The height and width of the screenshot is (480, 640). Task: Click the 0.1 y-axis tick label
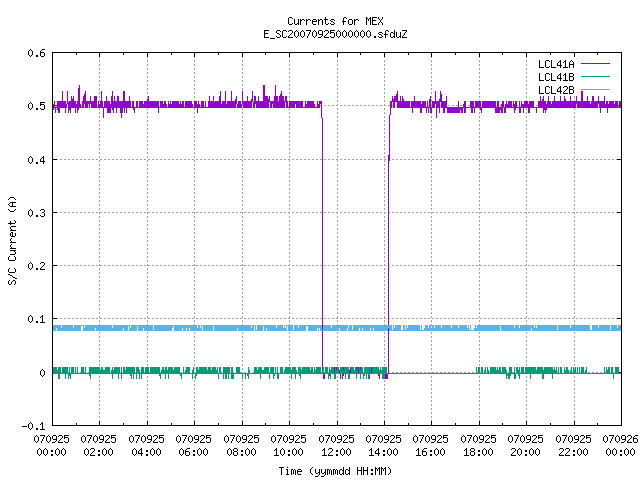coord(36,319)
